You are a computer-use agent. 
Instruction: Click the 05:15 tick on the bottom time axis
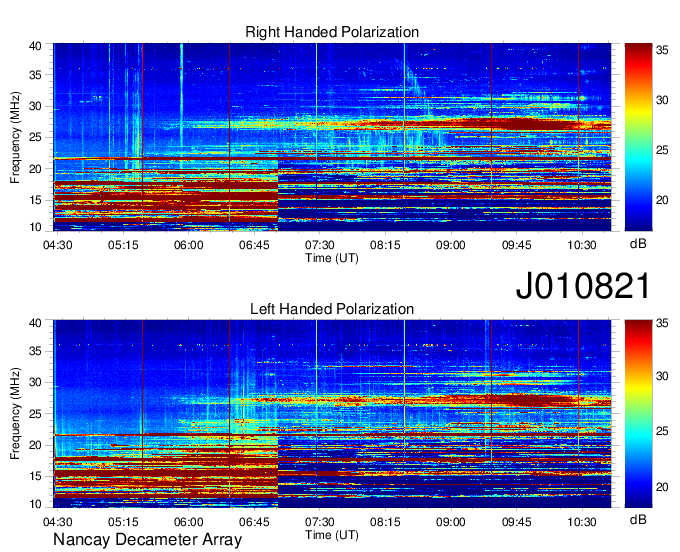(123, 522)
